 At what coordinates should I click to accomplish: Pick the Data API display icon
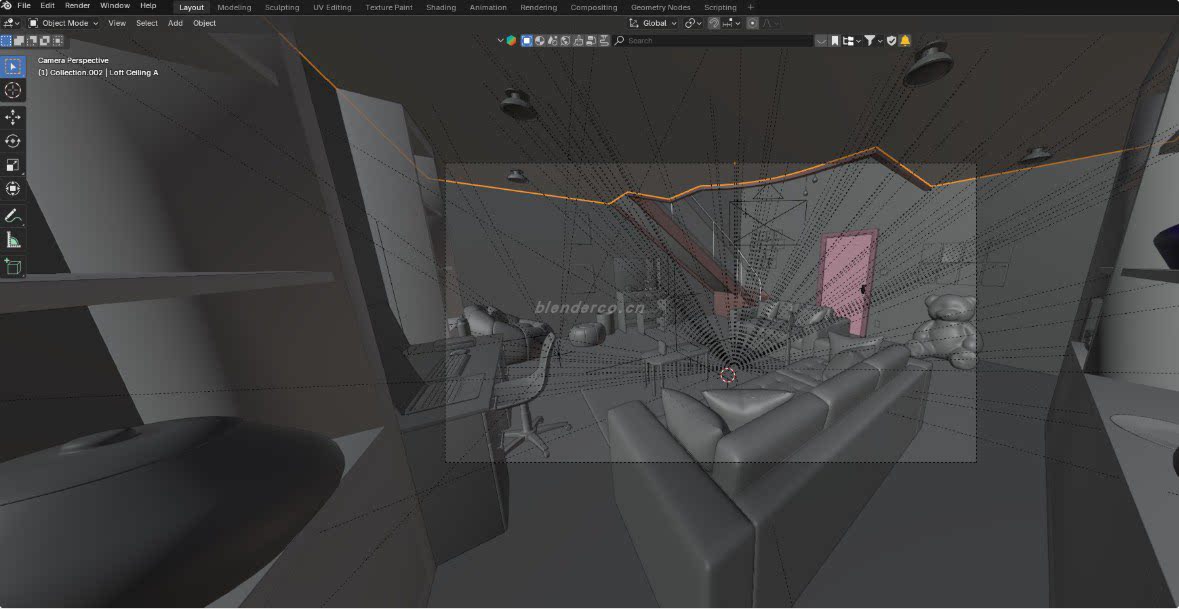[565, 41]
